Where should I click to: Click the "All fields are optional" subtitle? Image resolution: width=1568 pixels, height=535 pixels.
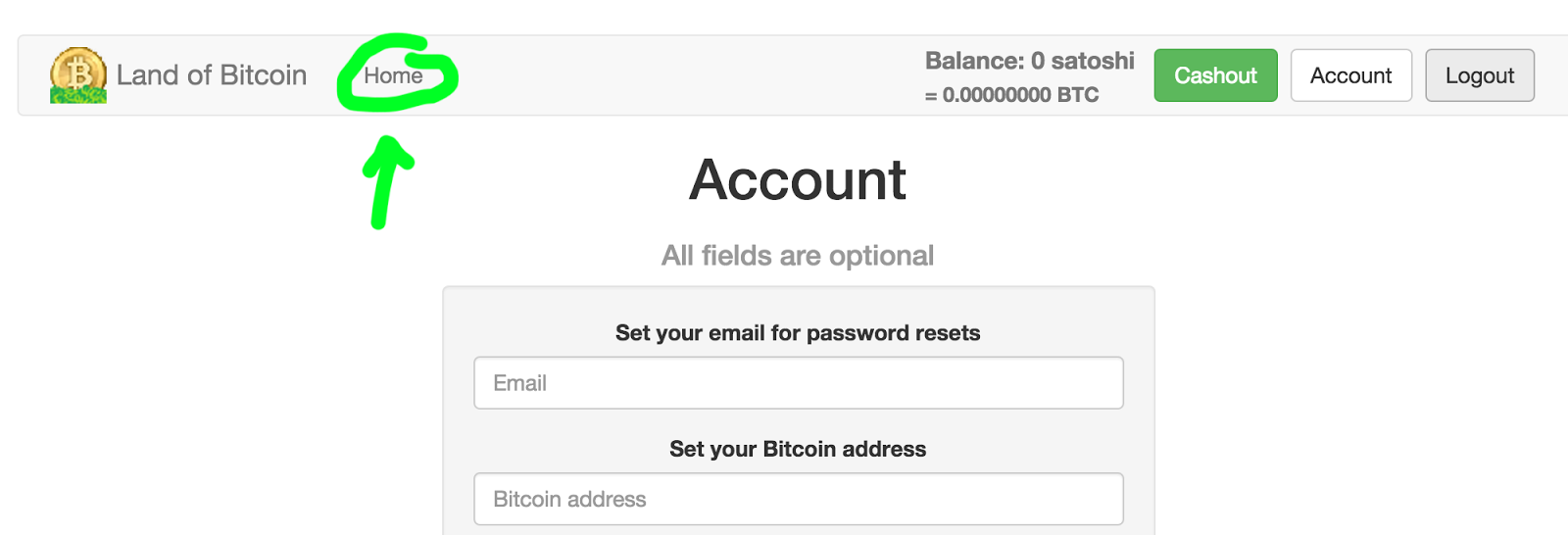pyautogui.click(x=798, y=256)
